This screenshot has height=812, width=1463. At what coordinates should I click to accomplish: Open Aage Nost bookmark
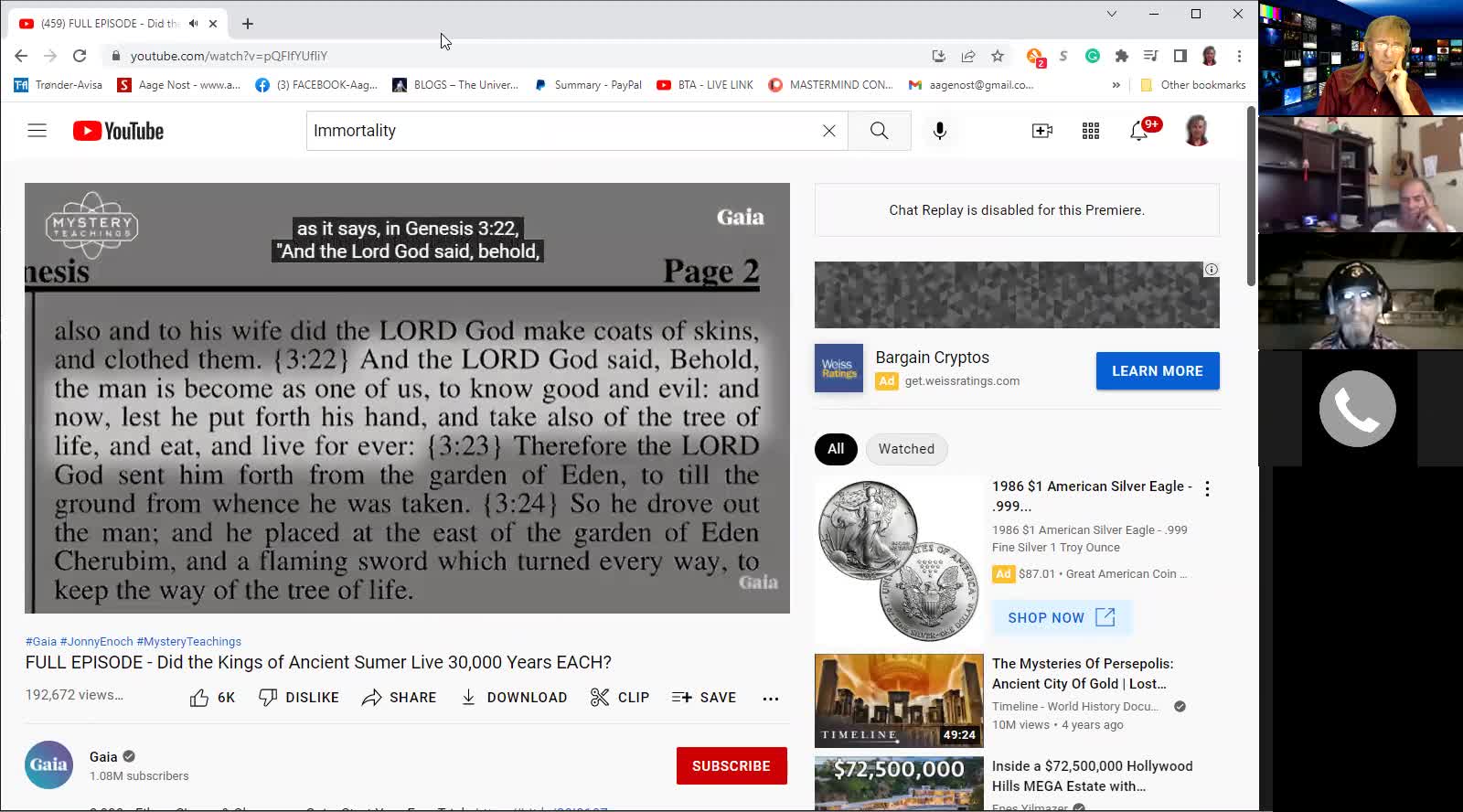point(179,85)
